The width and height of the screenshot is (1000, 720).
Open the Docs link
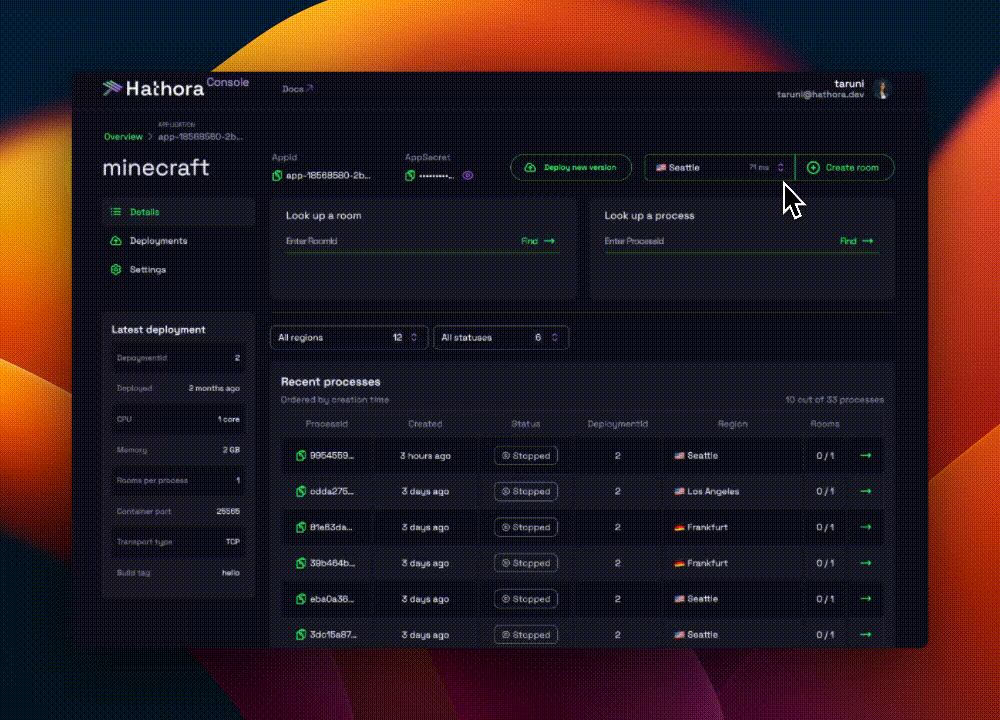tap(297, 89)
